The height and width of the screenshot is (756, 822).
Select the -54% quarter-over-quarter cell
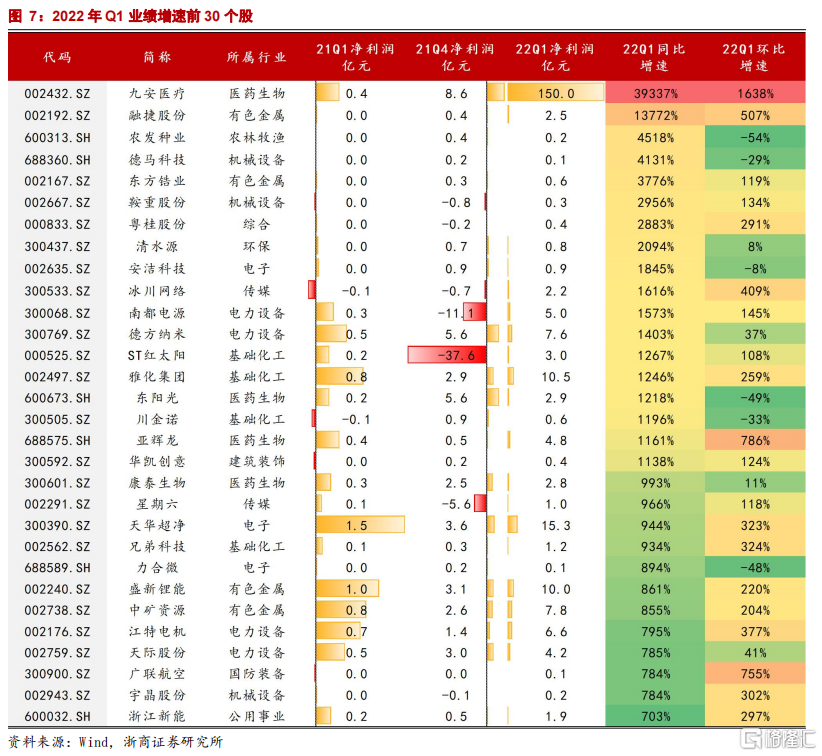coord(755,138)
